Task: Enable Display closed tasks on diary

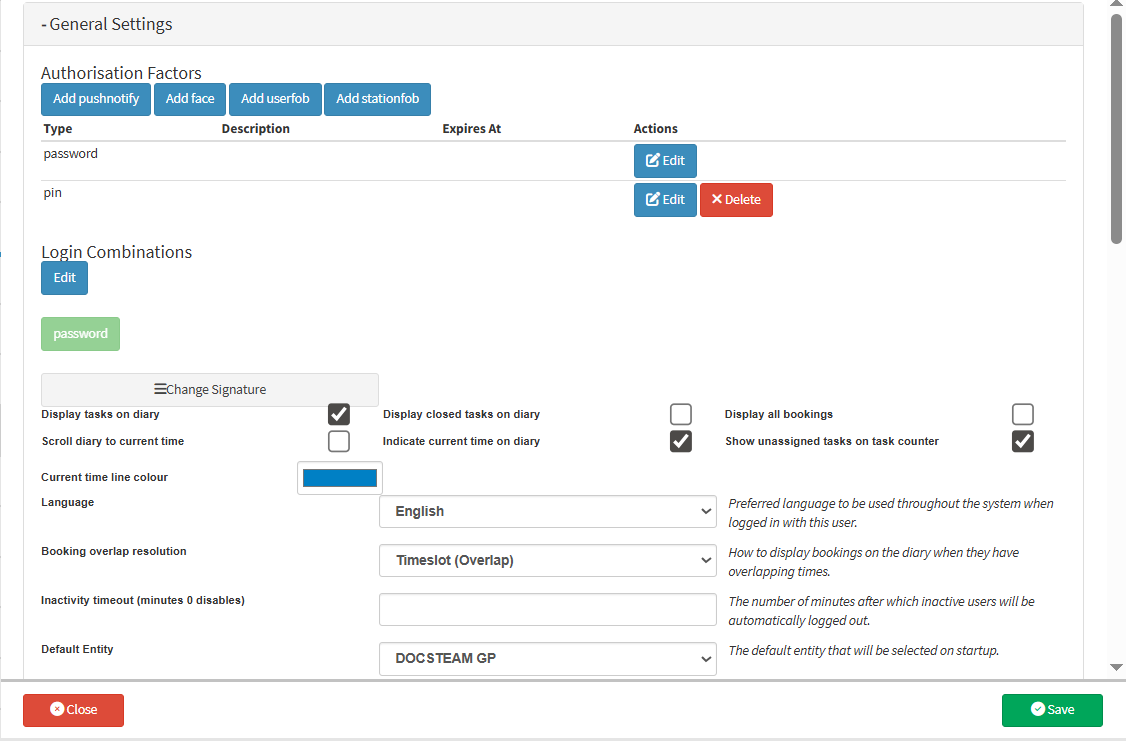Action: [681, 414]
